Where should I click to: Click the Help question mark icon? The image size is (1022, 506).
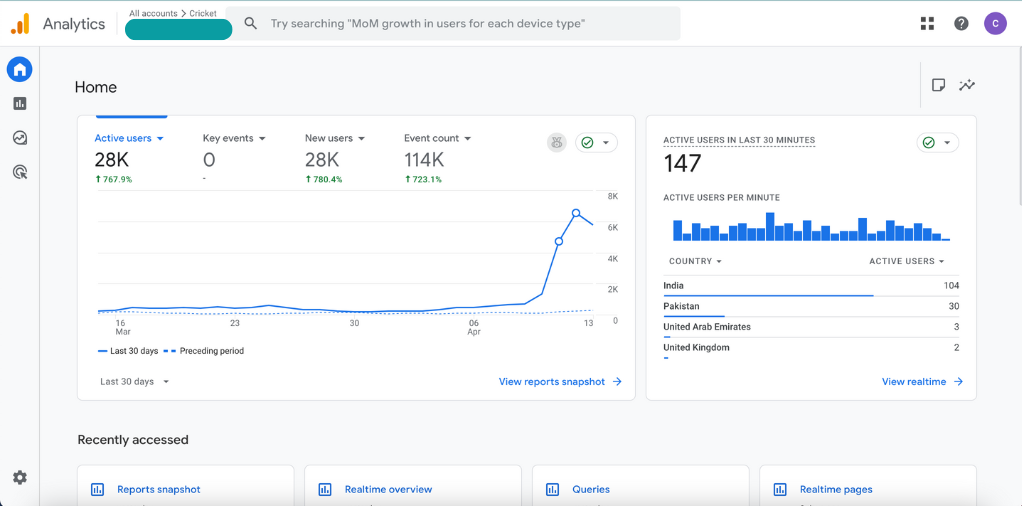961,23
